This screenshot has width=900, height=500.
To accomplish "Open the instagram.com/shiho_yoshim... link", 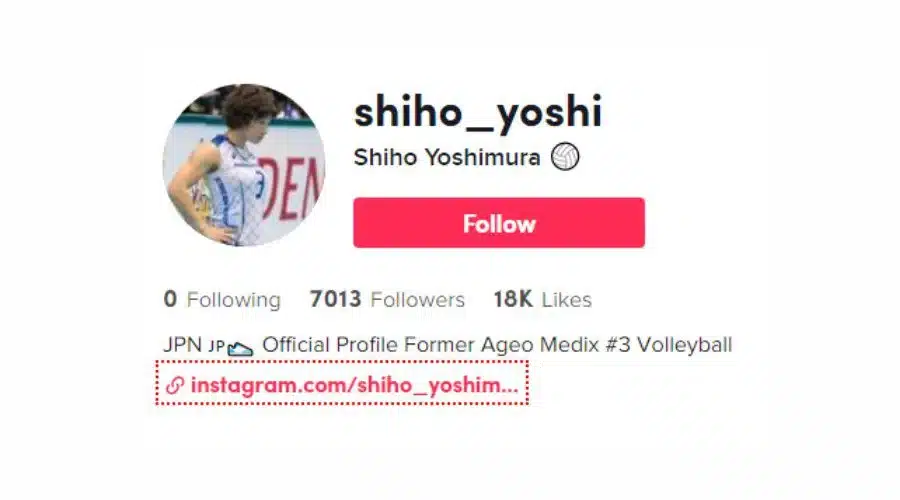I will 354,385.
